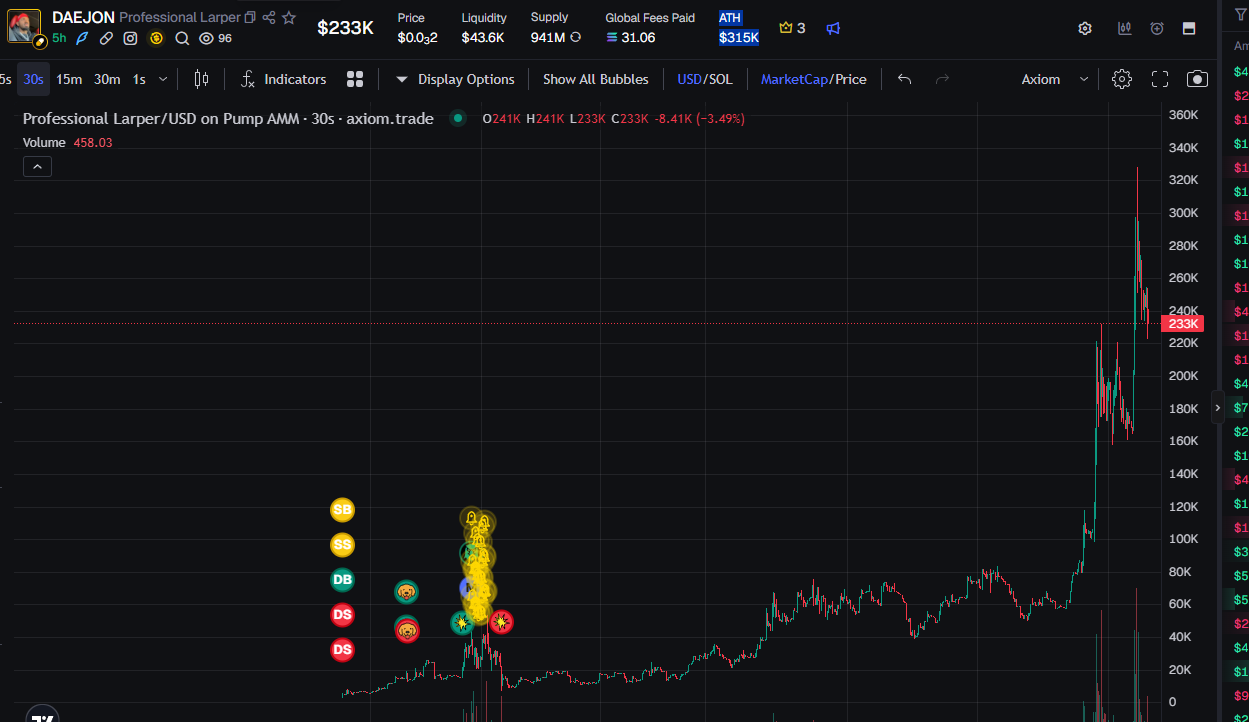Expand Display Options dropdown
The width and height of the screenshot is (1249, 722).
(x=455, y=79)
